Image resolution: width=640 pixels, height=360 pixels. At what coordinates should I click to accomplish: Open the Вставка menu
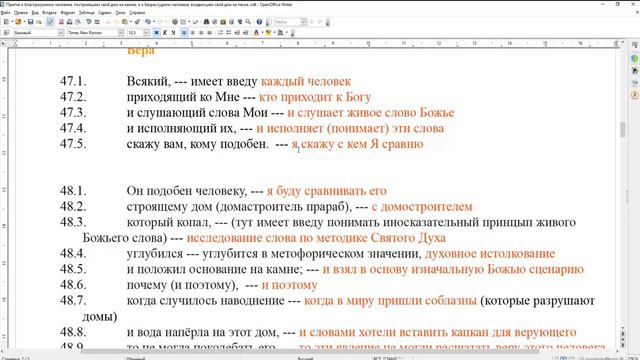[x=49, y=13]
